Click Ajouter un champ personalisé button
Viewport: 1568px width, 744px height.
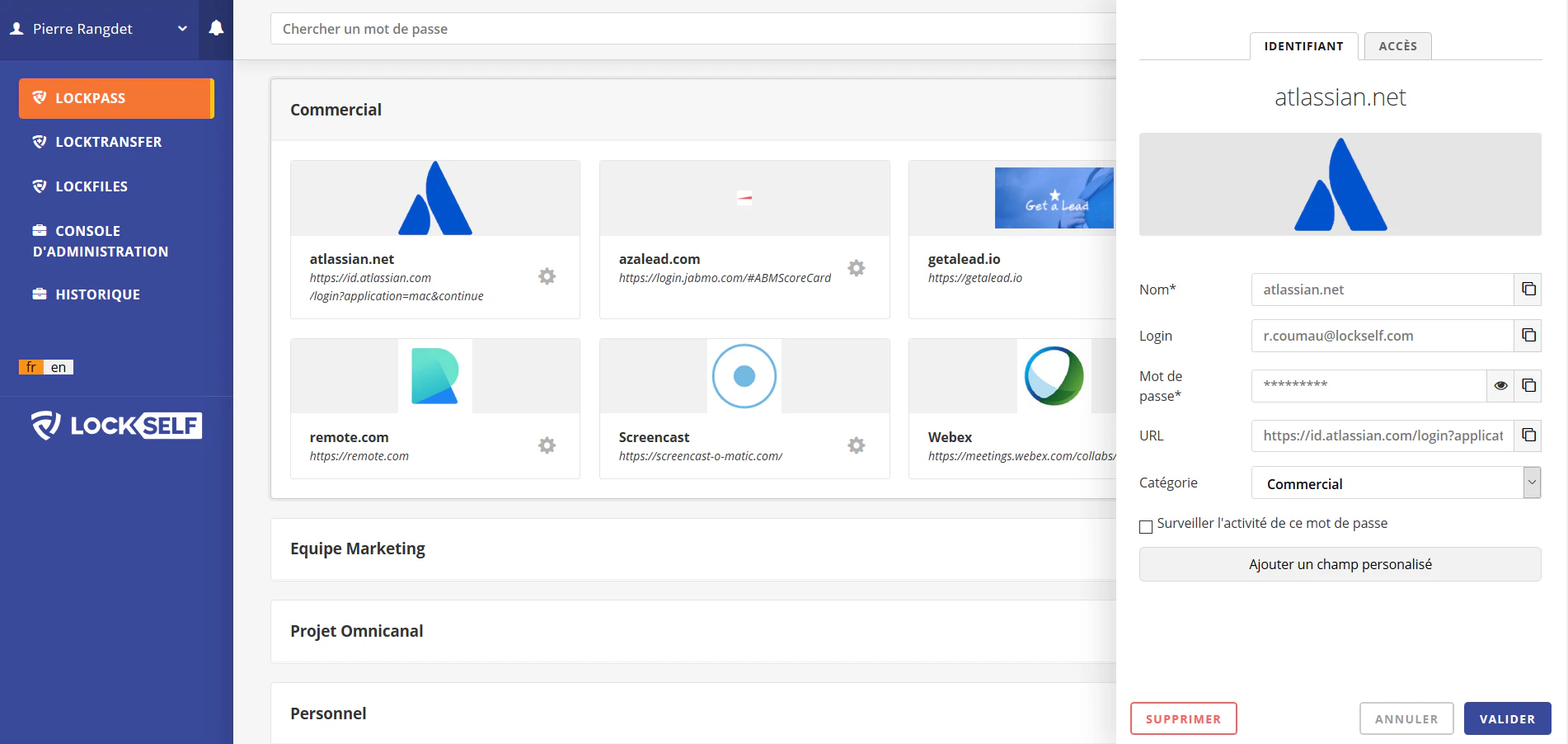pos(1340,564)
